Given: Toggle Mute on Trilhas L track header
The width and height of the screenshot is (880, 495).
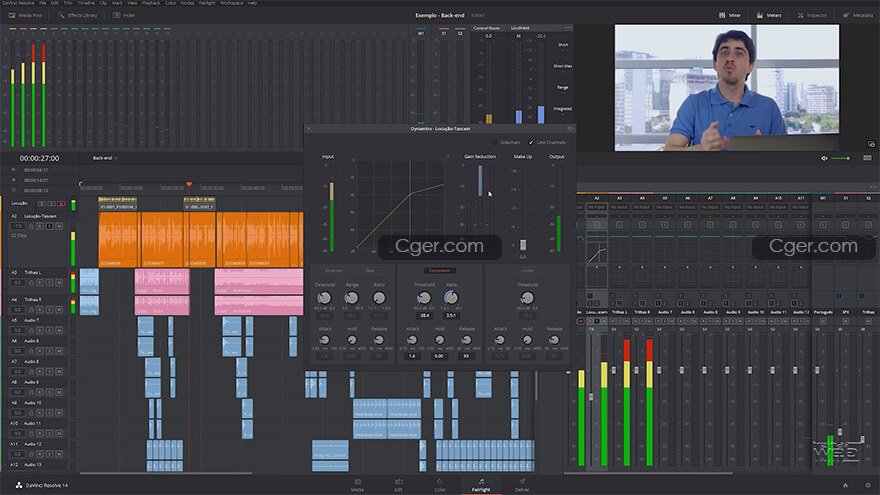Looking at the screenshot, I should click(59, 282).
